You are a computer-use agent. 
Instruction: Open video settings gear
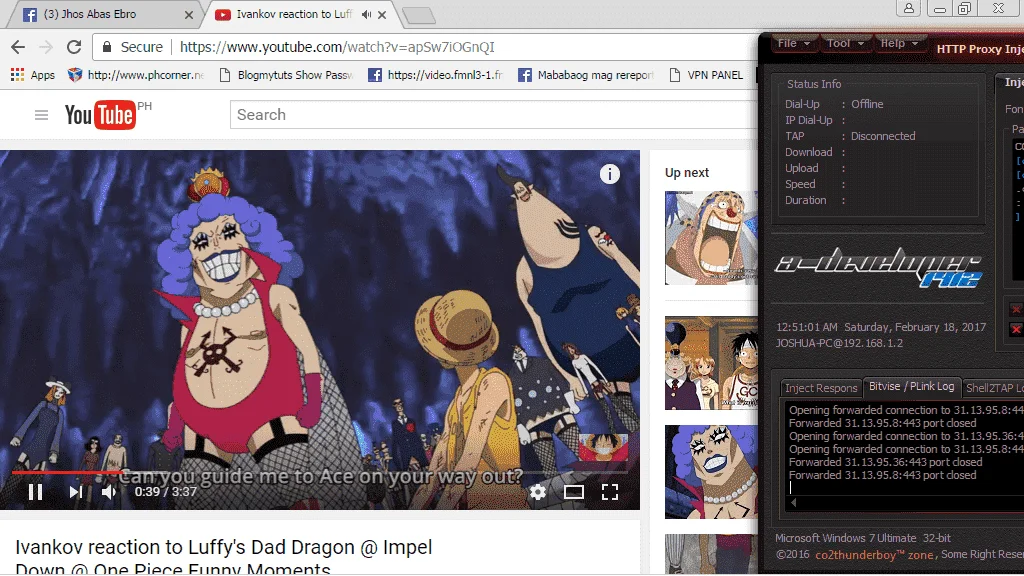point(538,492)
